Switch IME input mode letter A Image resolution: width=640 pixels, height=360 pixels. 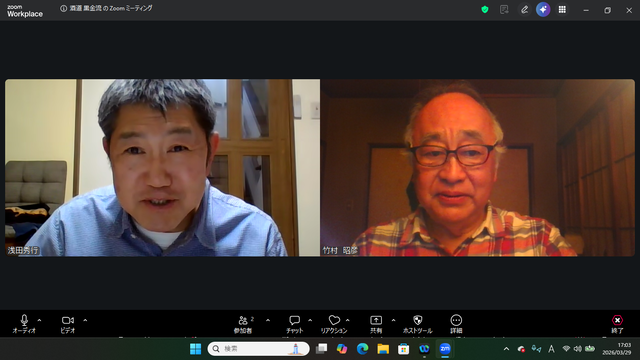click(x=551, y=349)
